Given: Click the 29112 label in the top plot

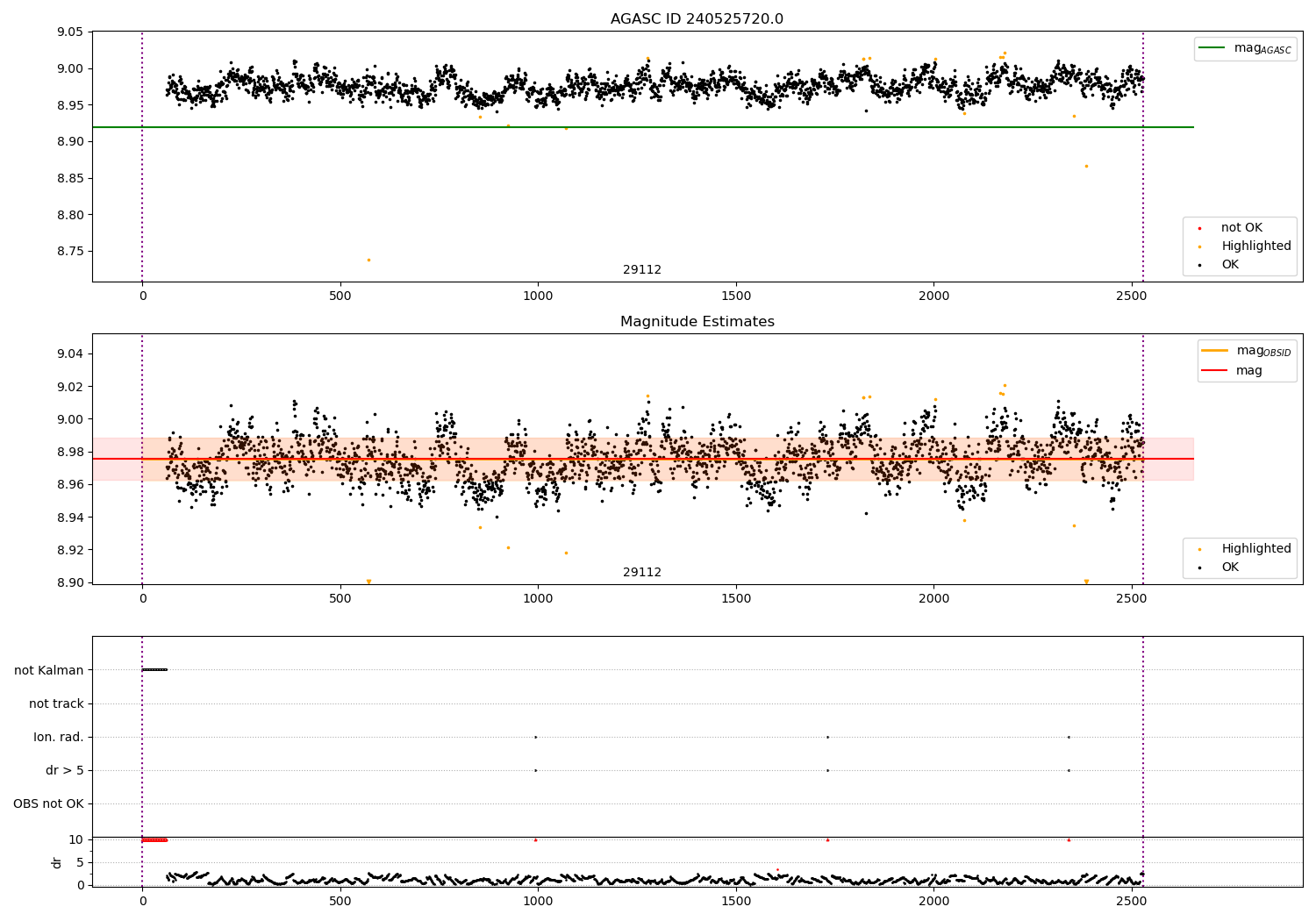Looking at the screenshot, I should (x=642, y=270).
